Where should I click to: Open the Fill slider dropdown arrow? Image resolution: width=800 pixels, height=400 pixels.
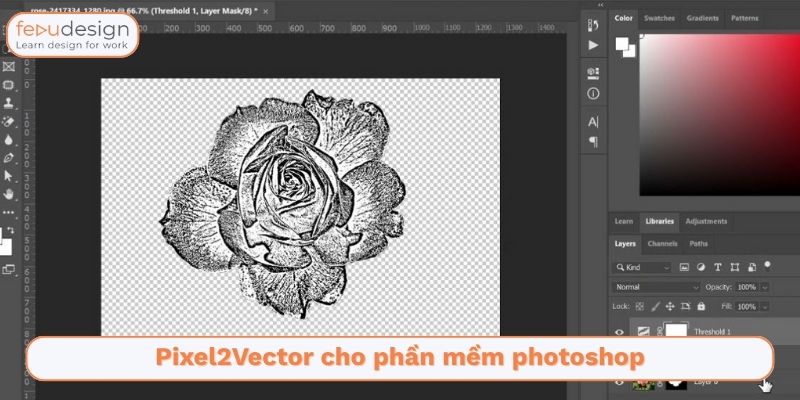click(x=764, y=307)
